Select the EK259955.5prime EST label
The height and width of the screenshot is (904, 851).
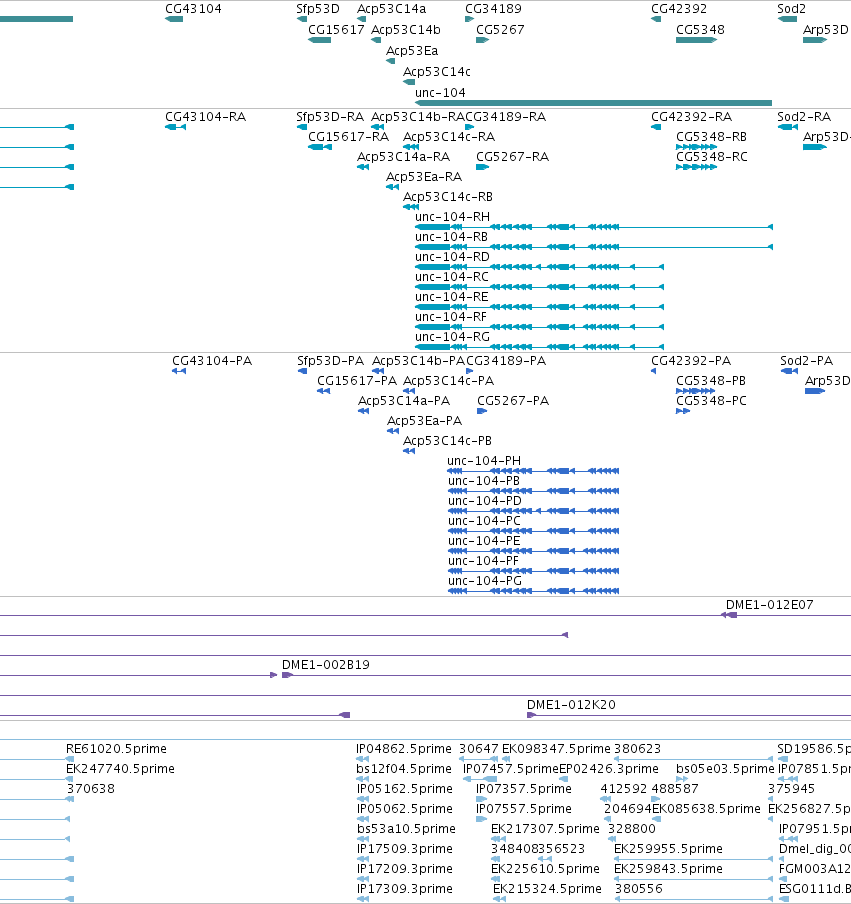pos(668,849)
